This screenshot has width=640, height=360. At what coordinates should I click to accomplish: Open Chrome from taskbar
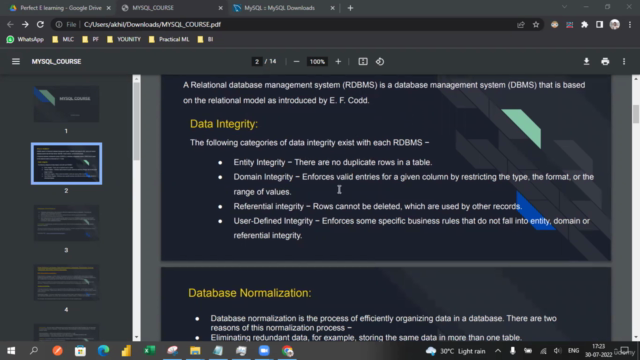pyautogui.click(x=287, y=351)
